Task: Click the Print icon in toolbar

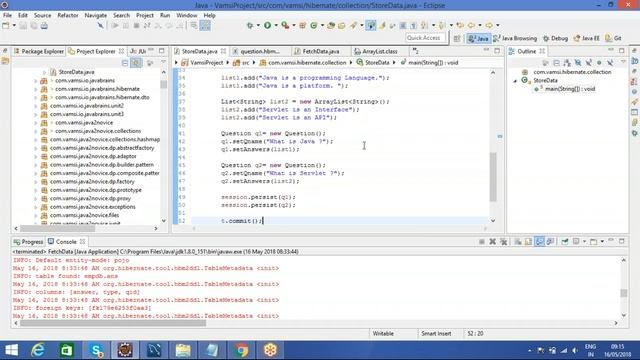Action: tap(44, 26)
